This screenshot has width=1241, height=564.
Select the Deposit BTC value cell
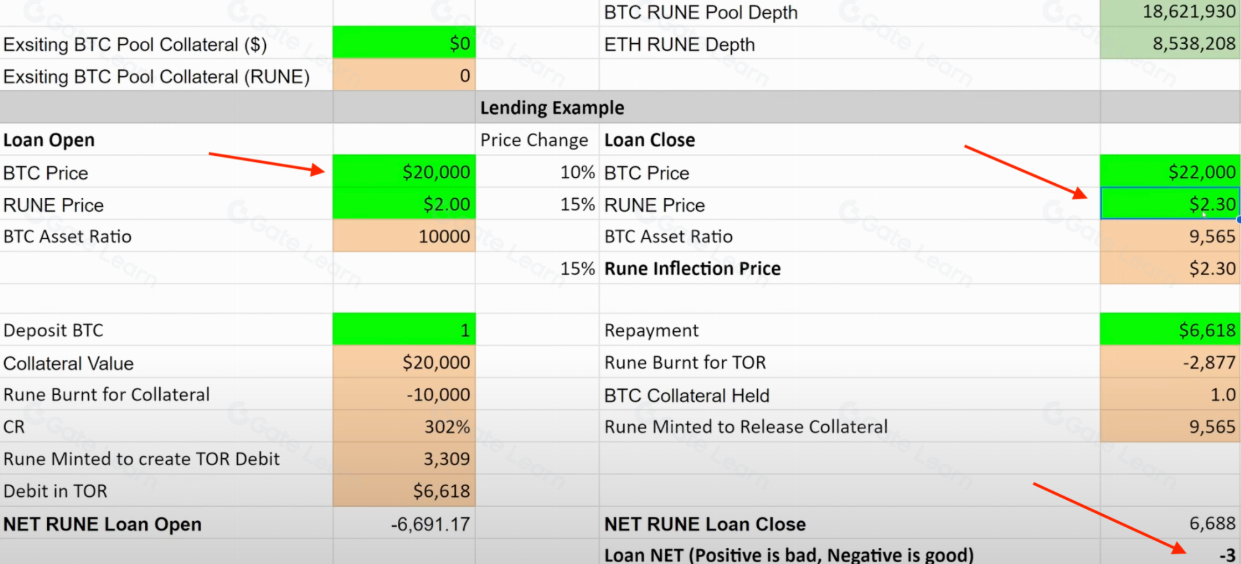click(404, 330)
